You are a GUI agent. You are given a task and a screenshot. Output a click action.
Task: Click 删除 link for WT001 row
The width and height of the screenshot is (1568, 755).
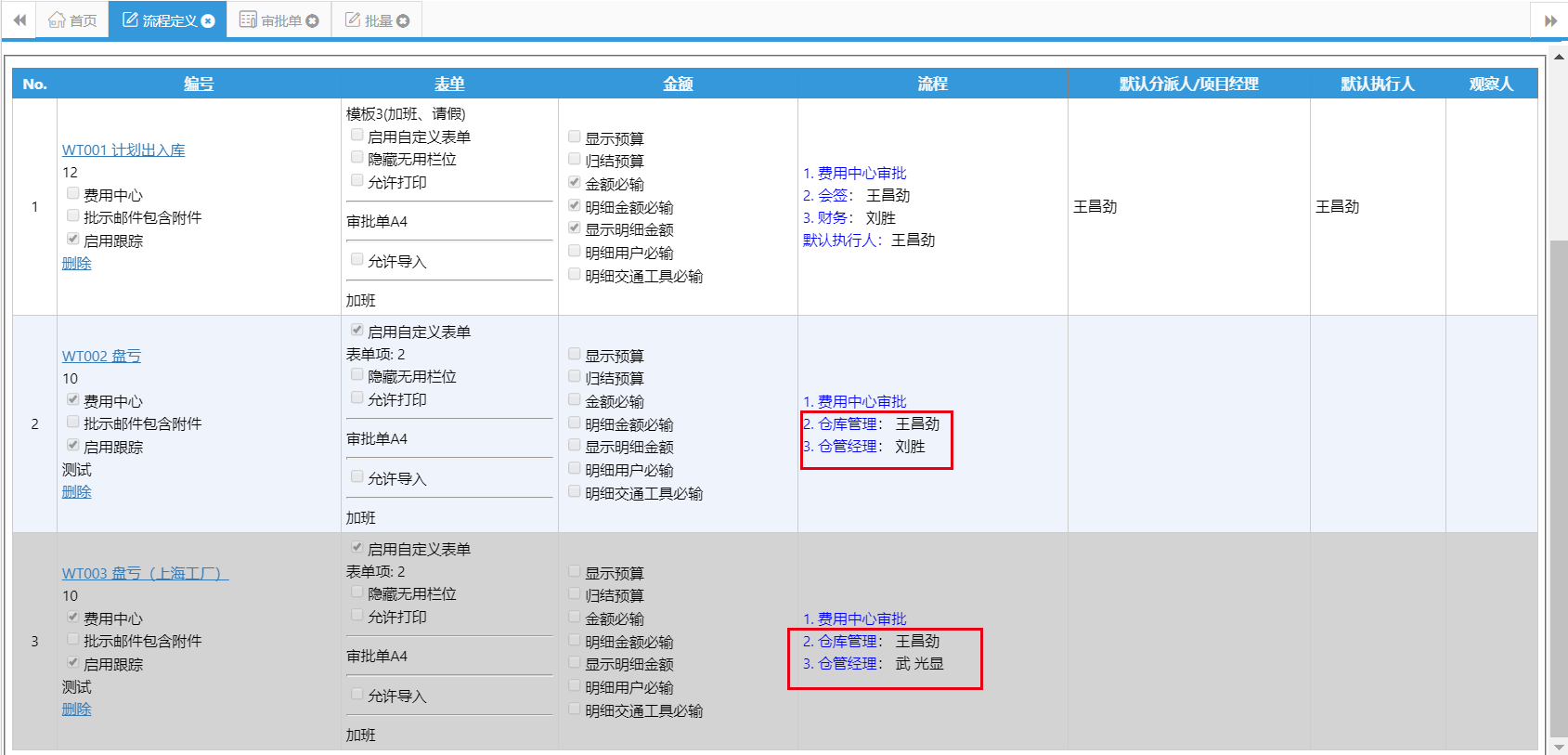[x=76, y=263]
